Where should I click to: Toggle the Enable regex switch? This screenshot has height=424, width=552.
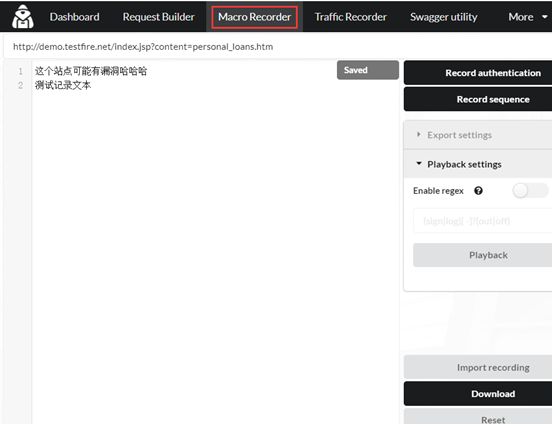click(530, 191)
